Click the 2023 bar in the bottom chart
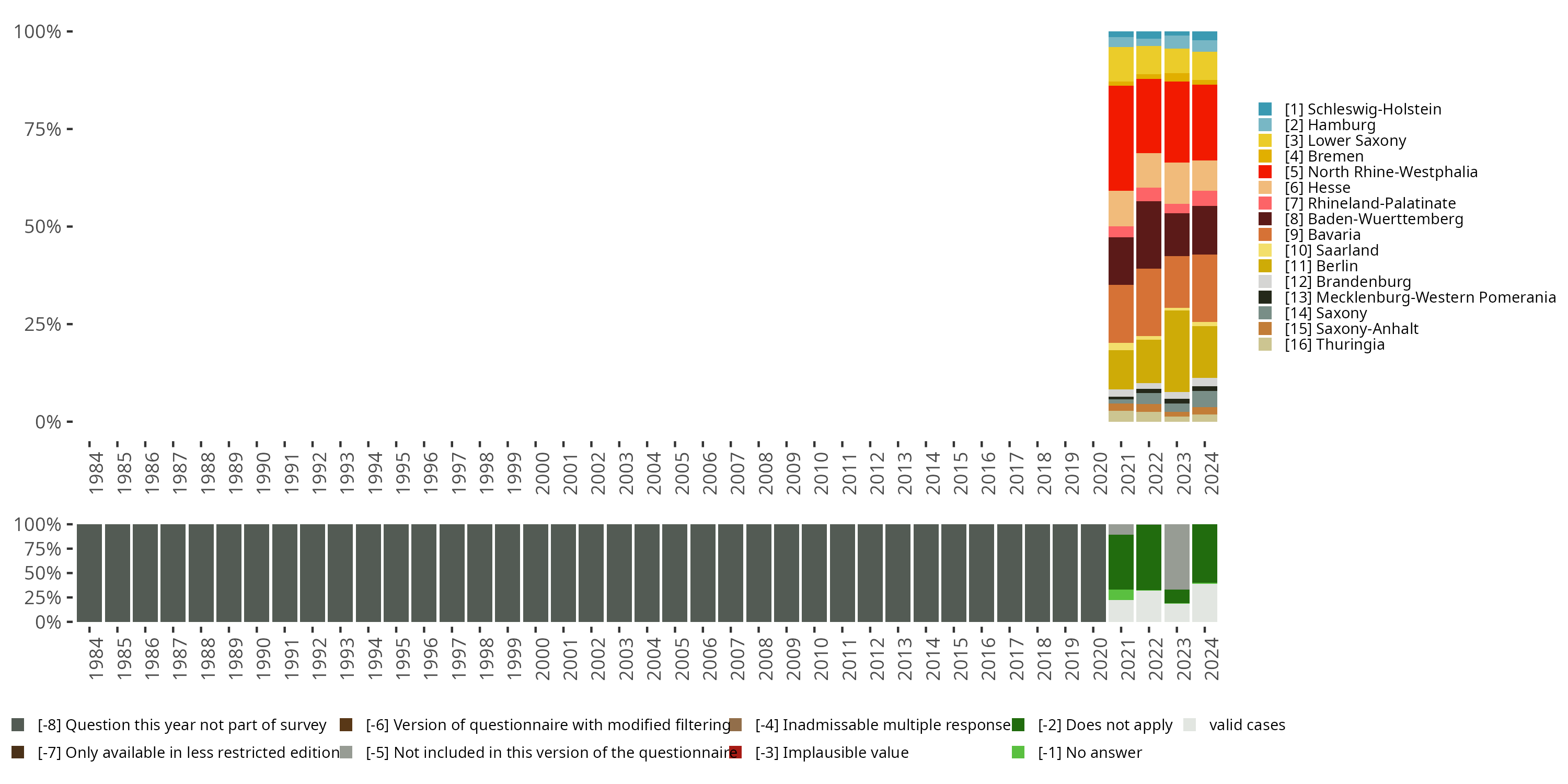Screen dimensions: 1568x784 tap(1177, 572)
